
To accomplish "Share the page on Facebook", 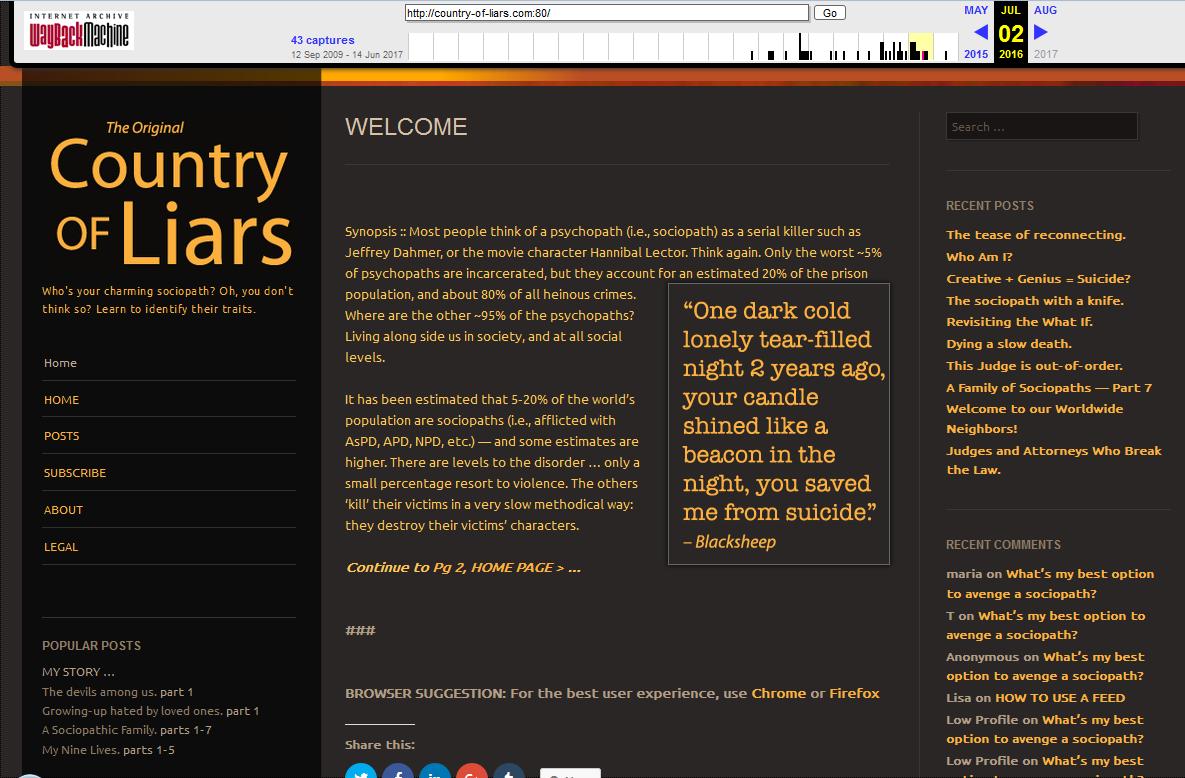I will (398, 773).
